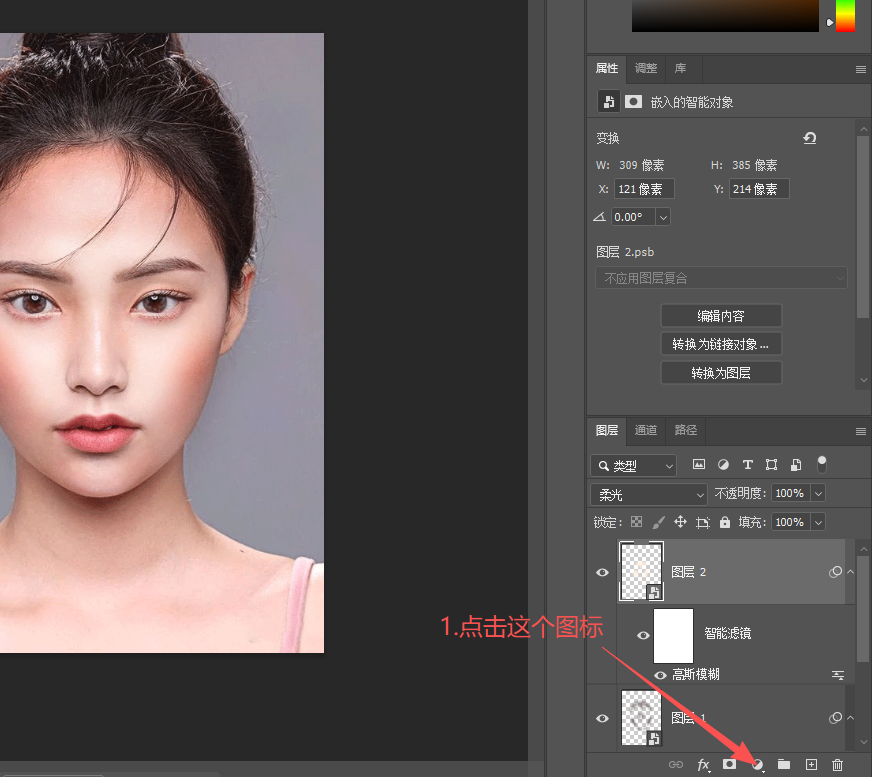This screenshot has width=872, height=777.
Task: Delete layer with the trash icon
Action: coord(838,765)
